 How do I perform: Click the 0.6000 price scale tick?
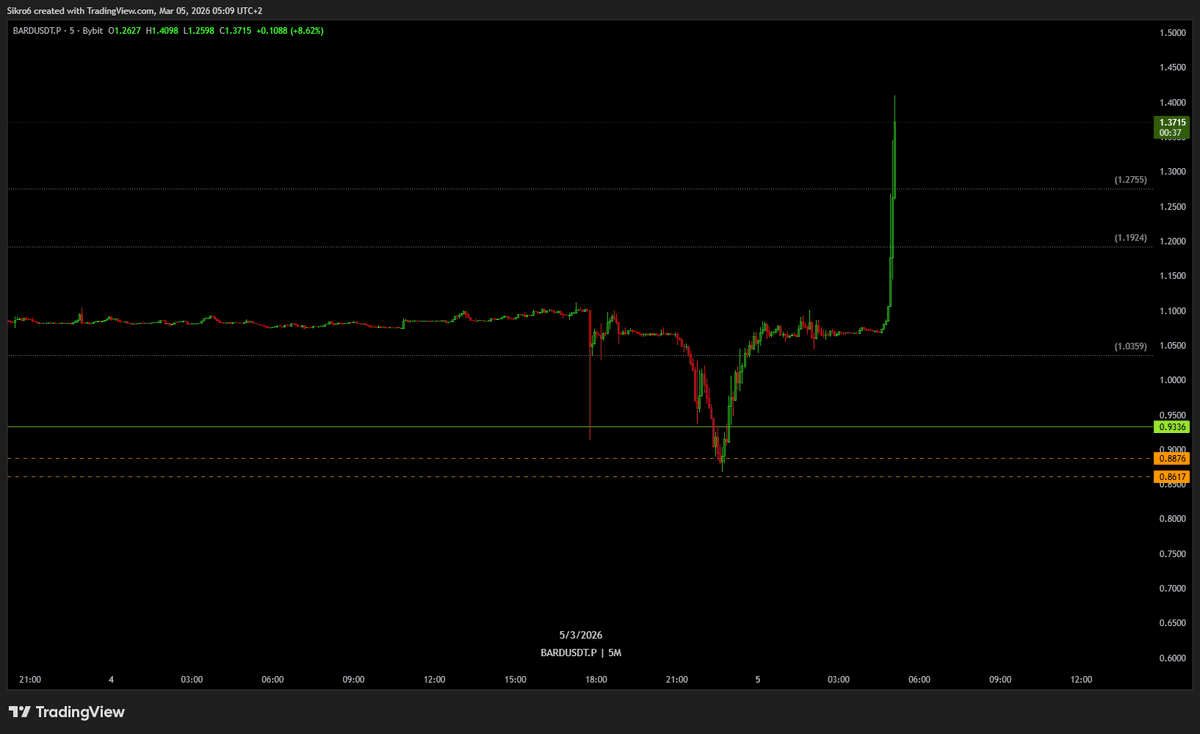pos(1173,658)
